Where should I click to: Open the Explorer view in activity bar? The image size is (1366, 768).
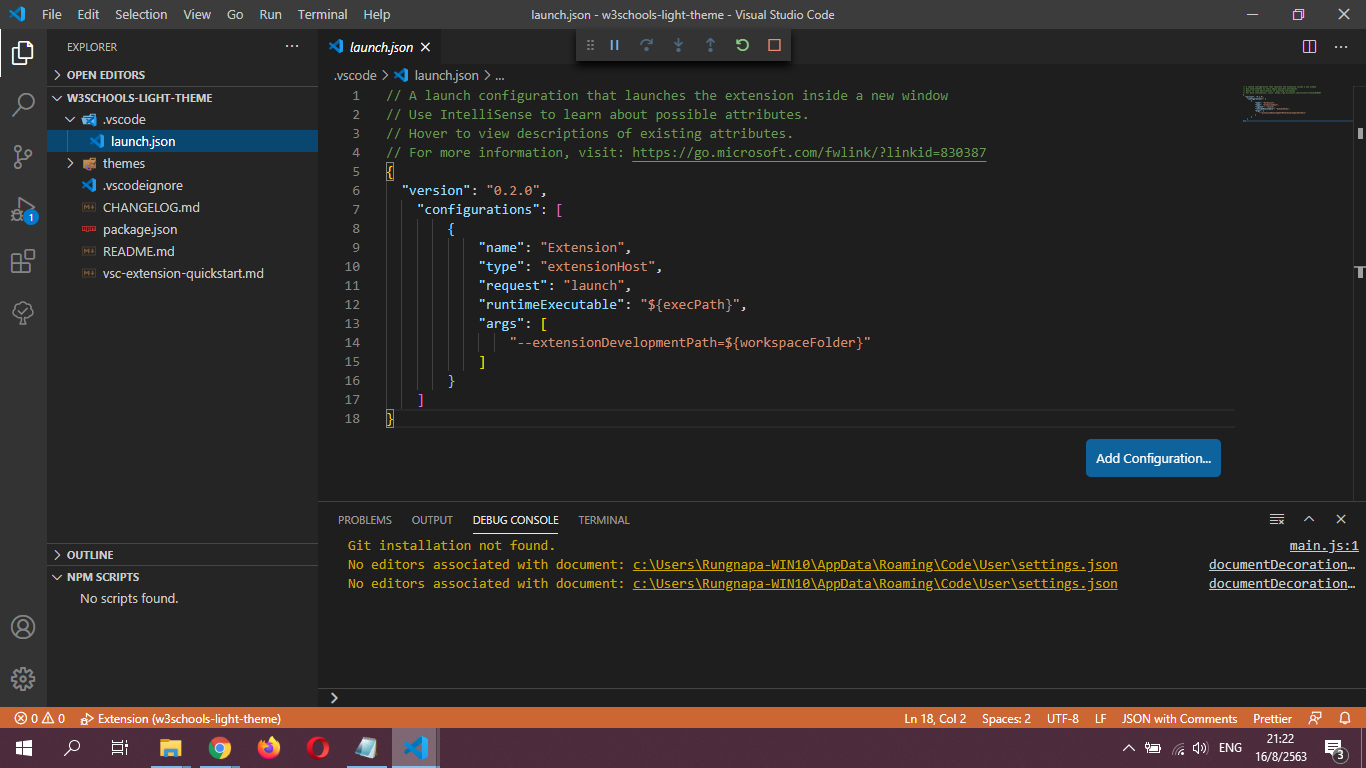point(23,53)
